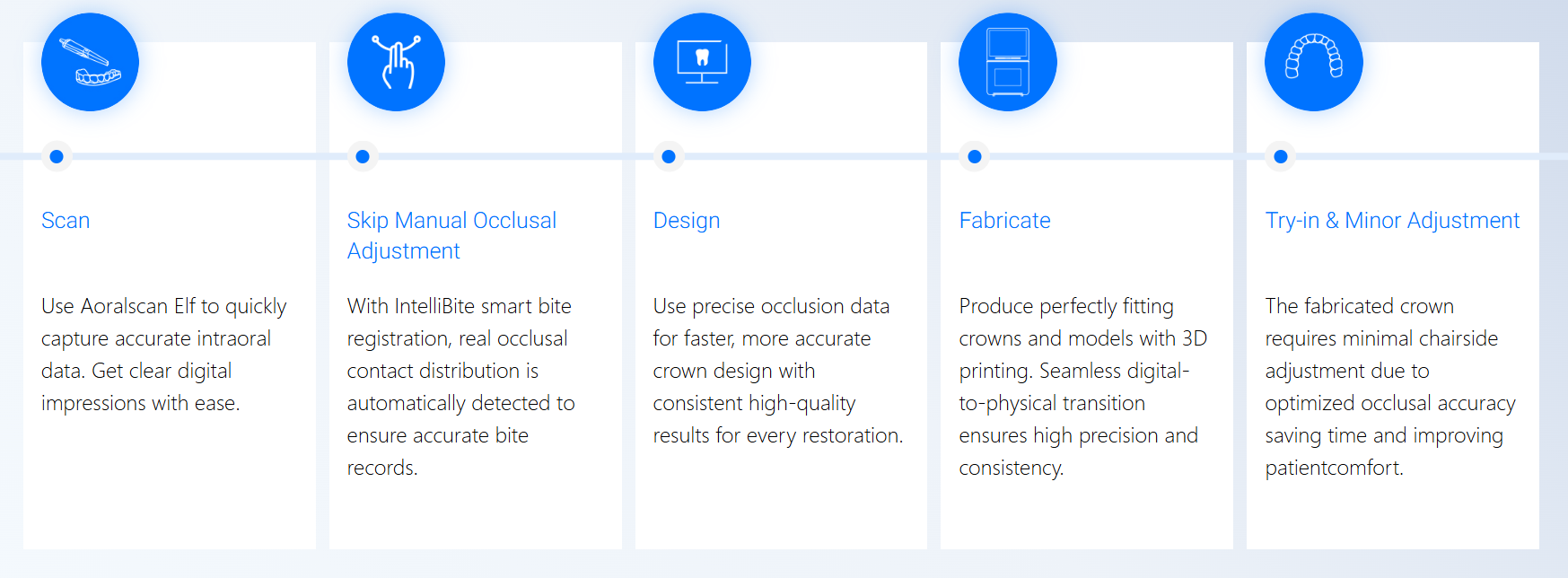The image size is (1568, 578).
Task: Open Try-in & Minor Adjustment heading
Action: click(x=1392, y=221)
